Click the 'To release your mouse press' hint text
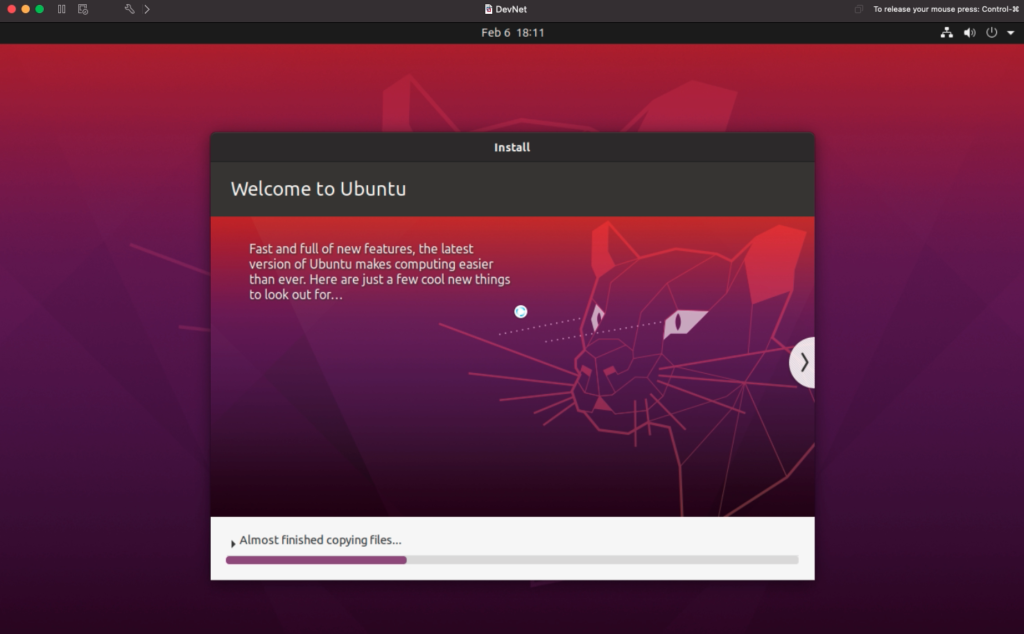The height and width of the screenshot is (634, 1024). (946, 9)
